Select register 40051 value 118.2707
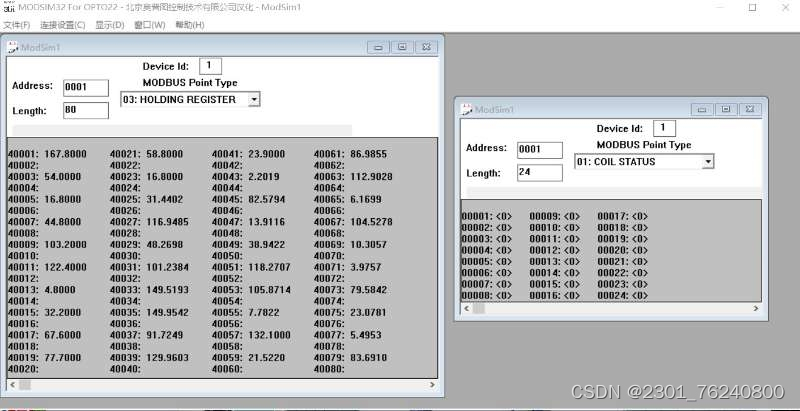The image size is (800, 411). click(x=269, y=267)
